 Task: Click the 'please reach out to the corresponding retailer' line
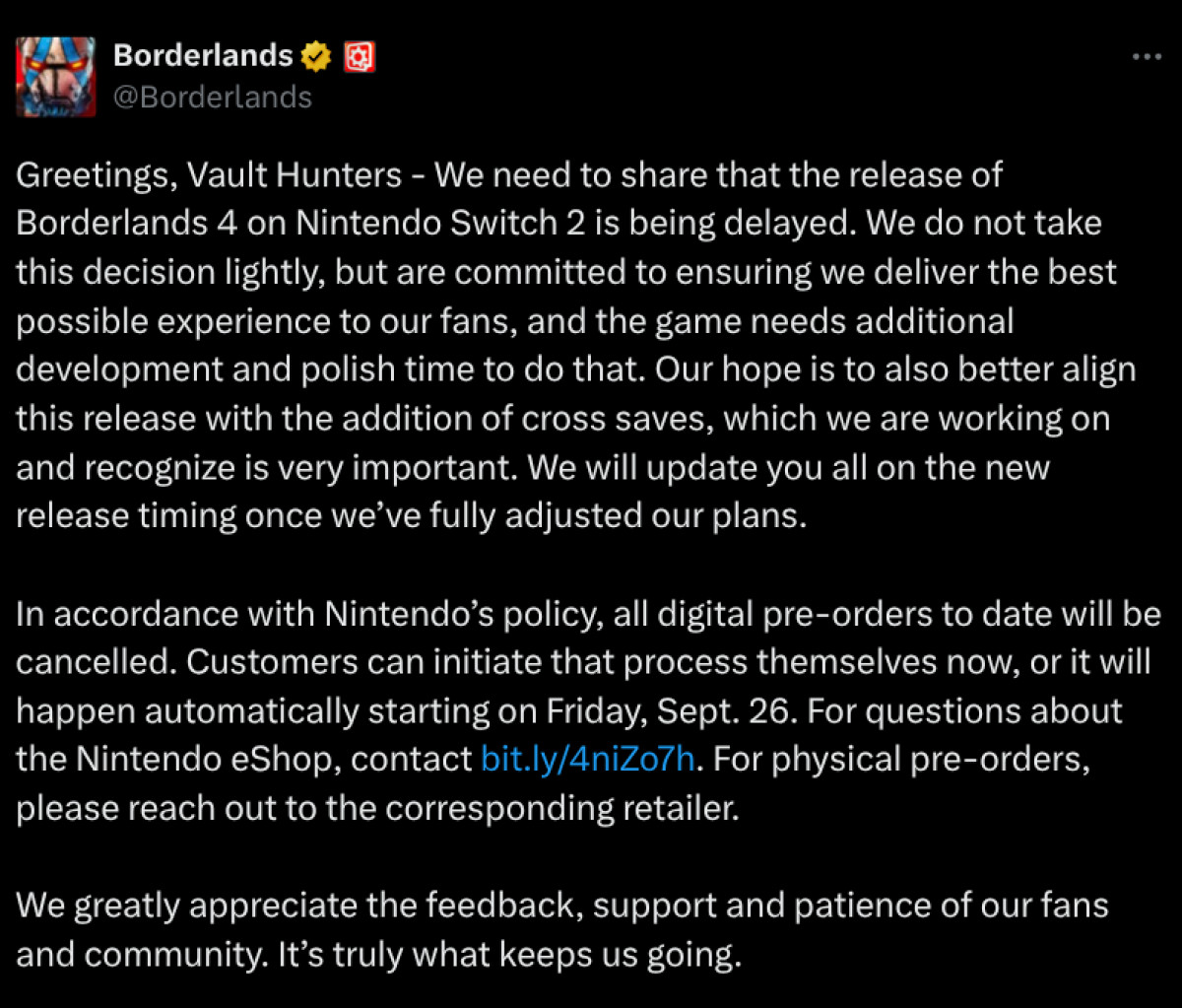tap(374, 807)
